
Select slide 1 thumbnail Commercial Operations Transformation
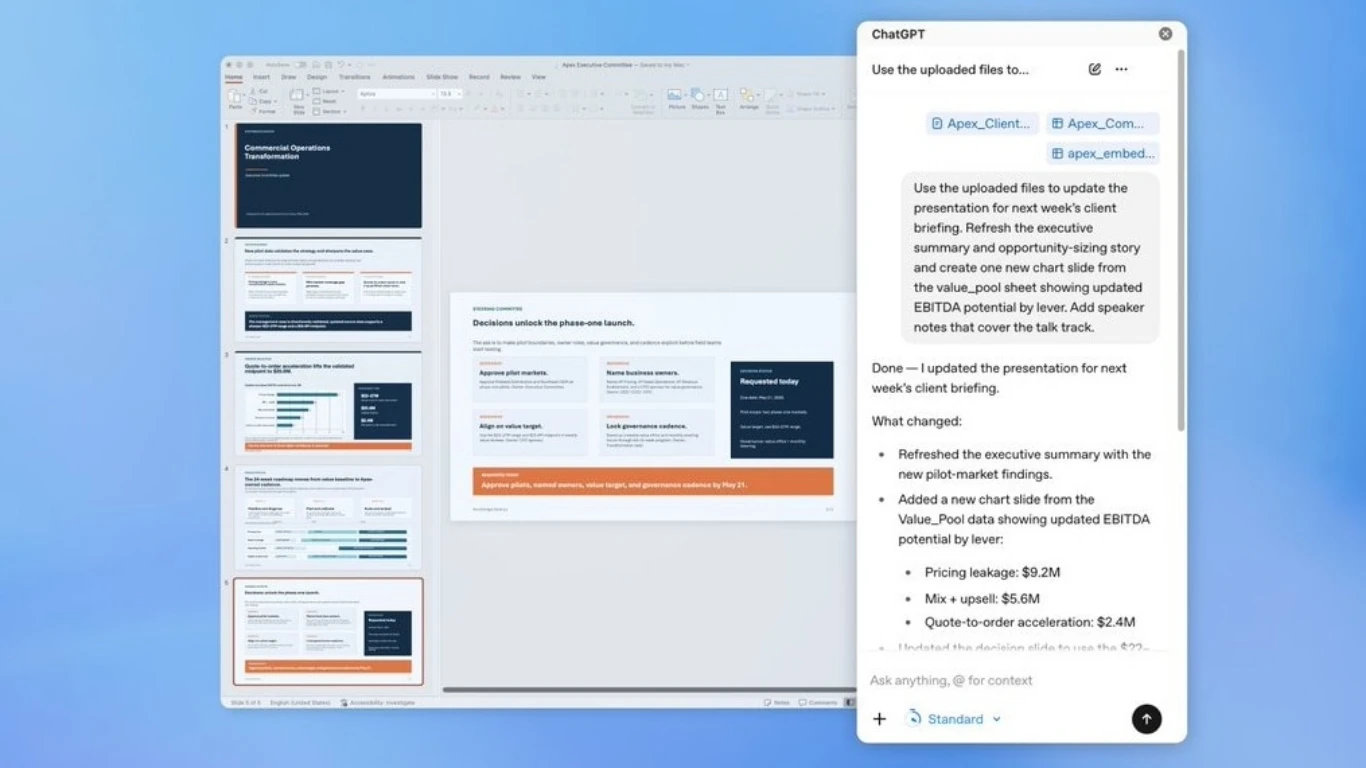328,175
